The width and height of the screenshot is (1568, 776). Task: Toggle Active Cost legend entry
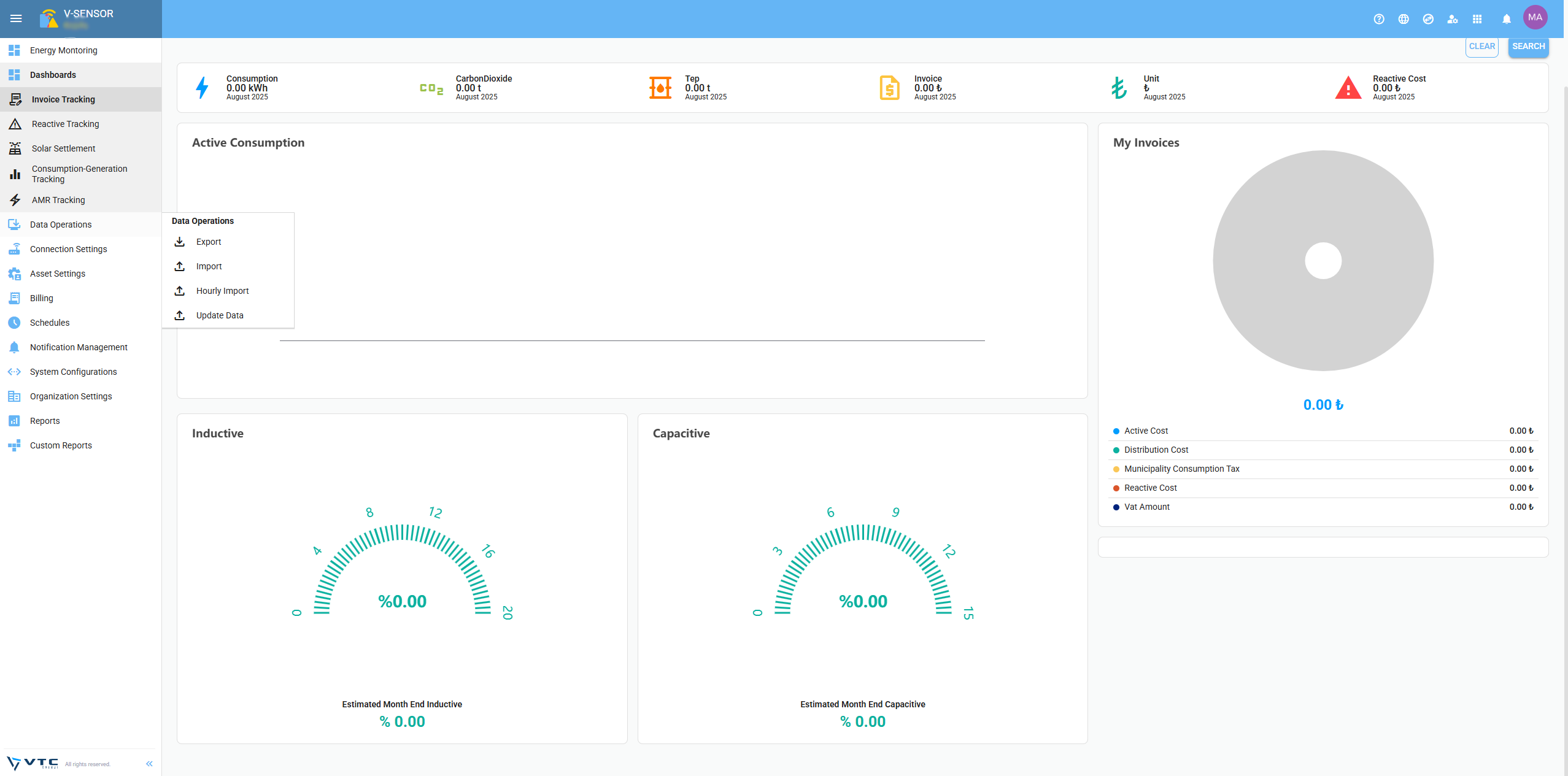click(1146, 431)
